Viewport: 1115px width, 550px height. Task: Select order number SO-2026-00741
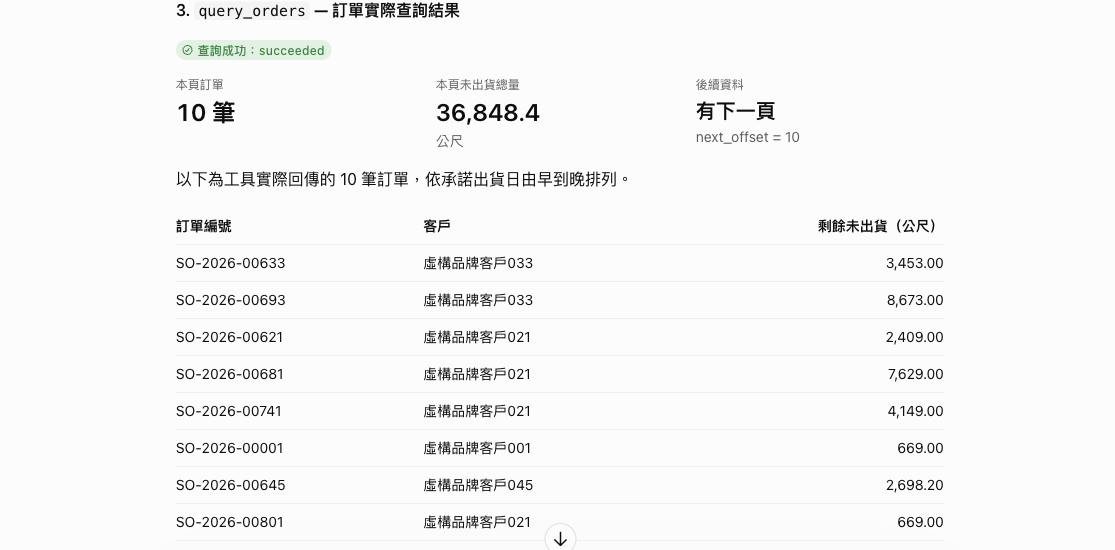229,411
